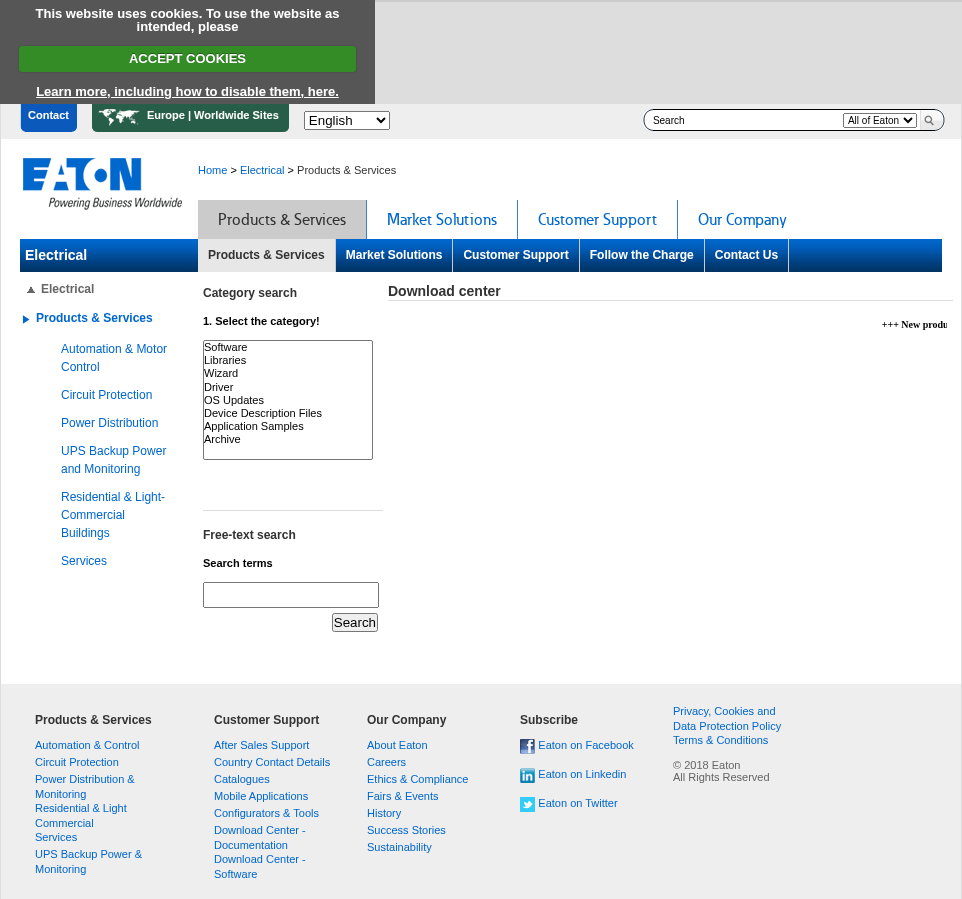Open About Eaton footer link

397,745
